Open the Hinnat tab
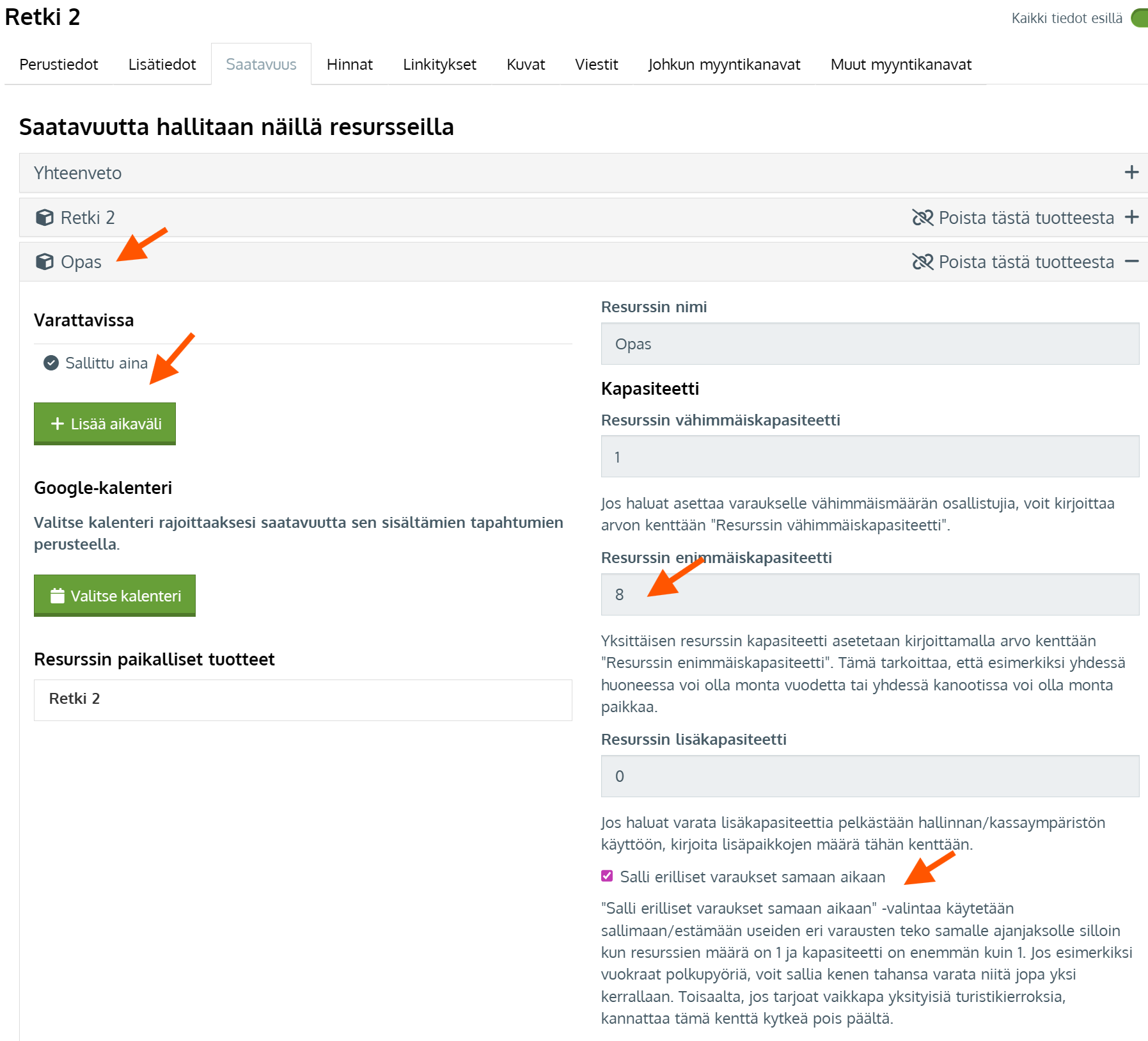1148x1041 pixels. pyautogui.click(x=349, y=65)
